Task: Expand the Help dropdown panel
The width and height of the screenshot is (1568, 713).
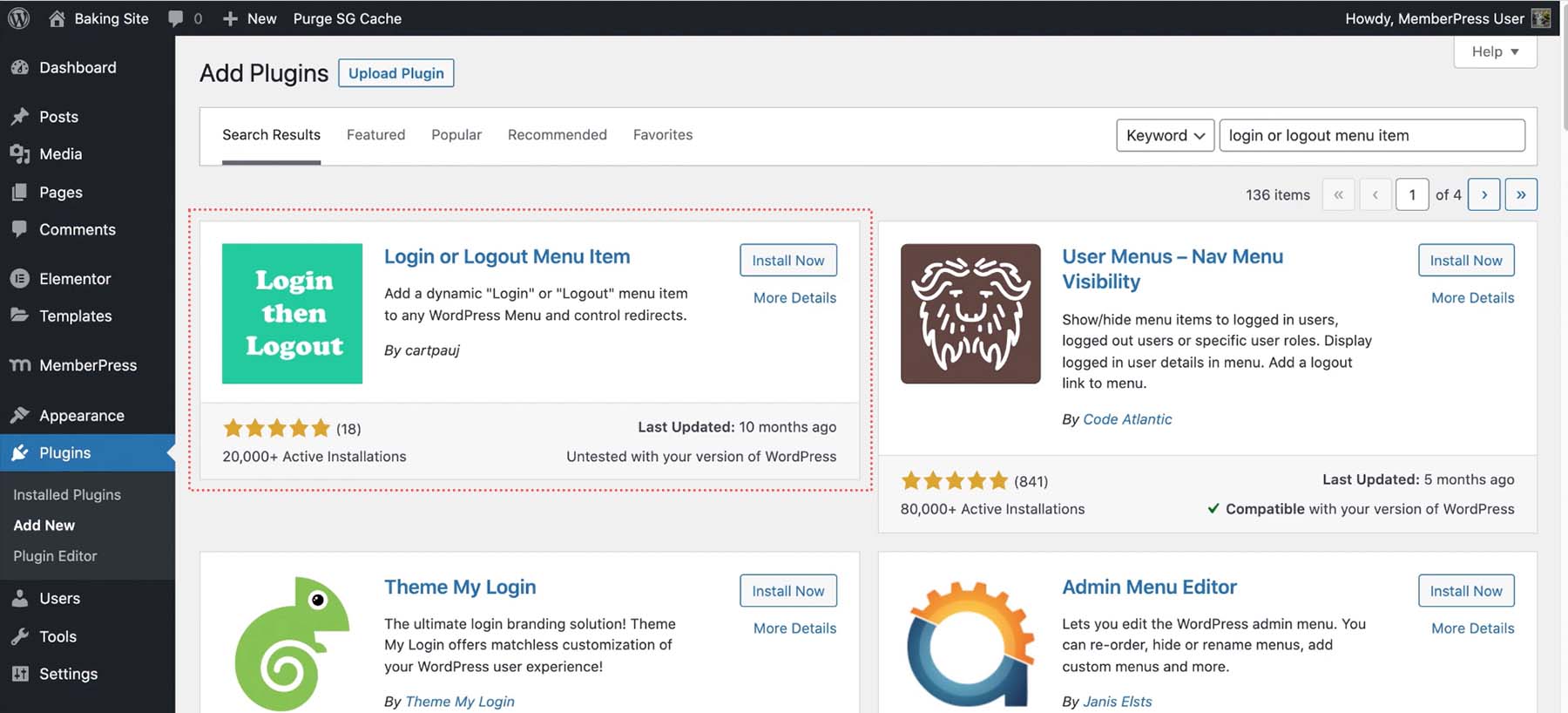Action: pos(1495,51)
